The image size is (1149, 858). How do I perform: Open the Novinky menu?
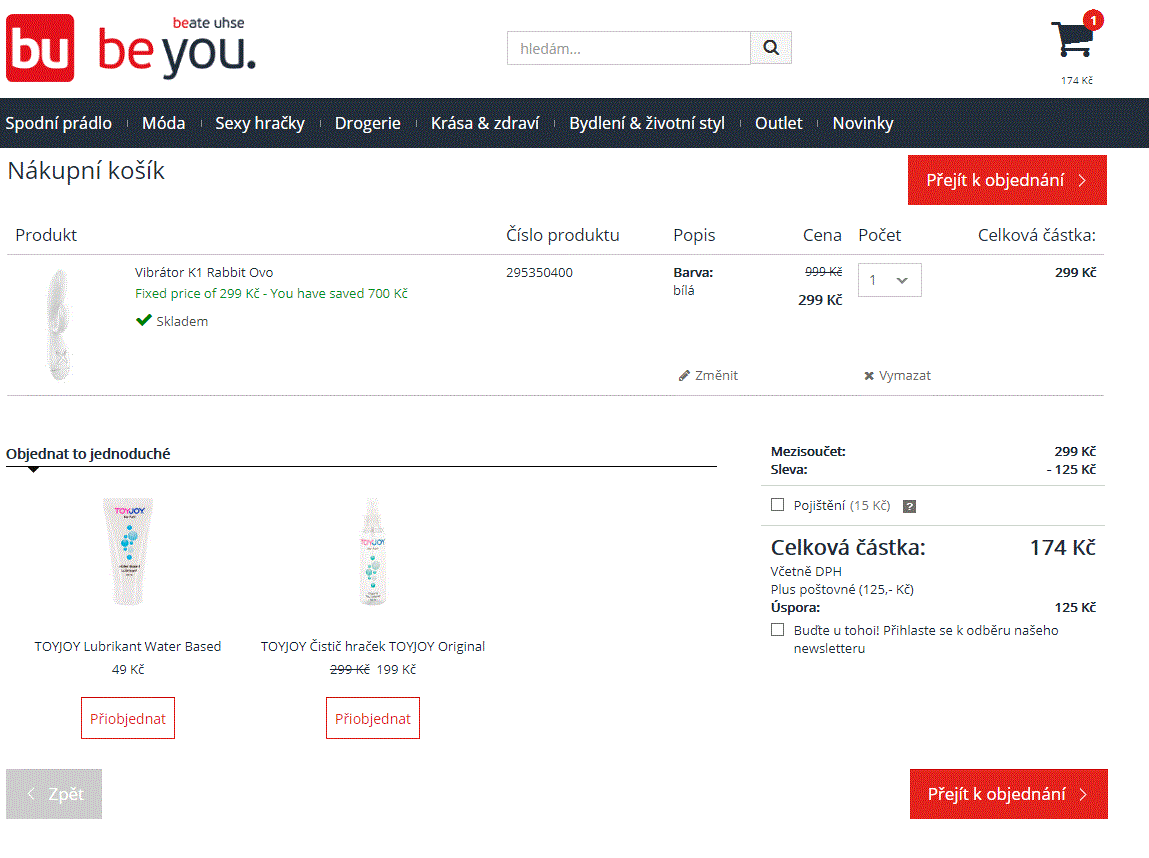click(863, 123)
